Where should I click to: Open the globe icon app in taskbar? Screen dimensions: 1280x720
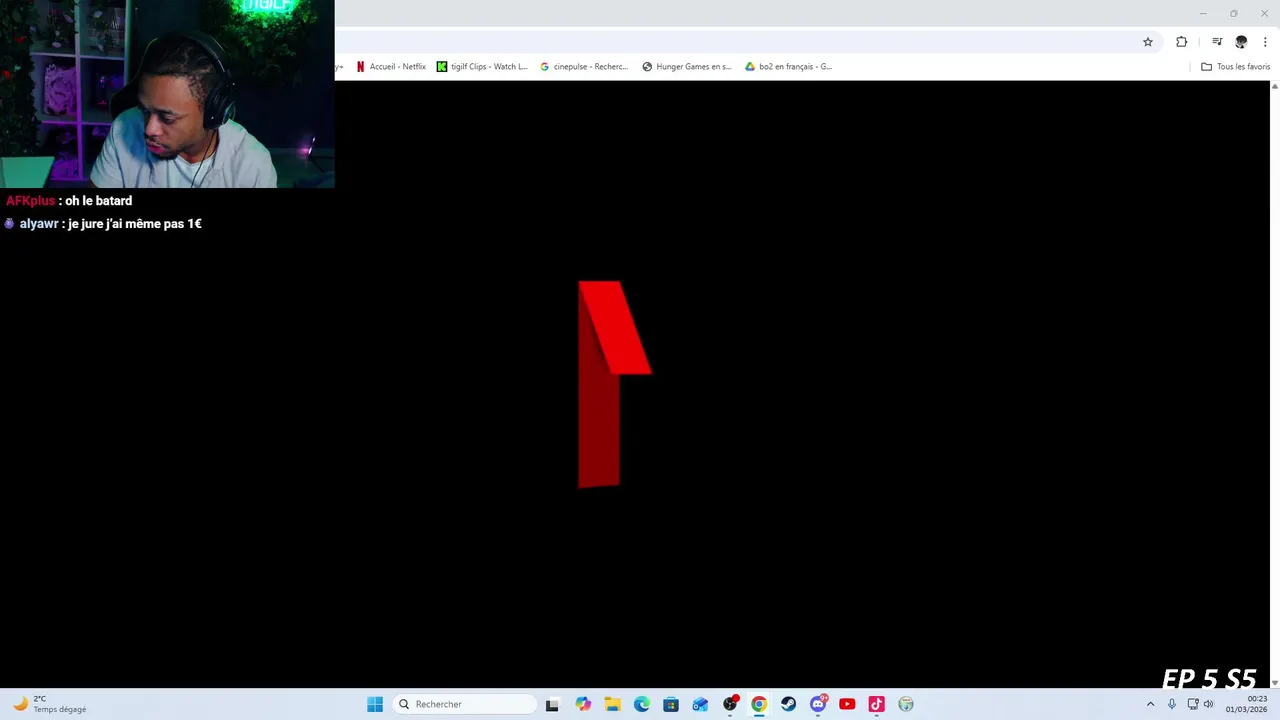click(x=906, y=704)
